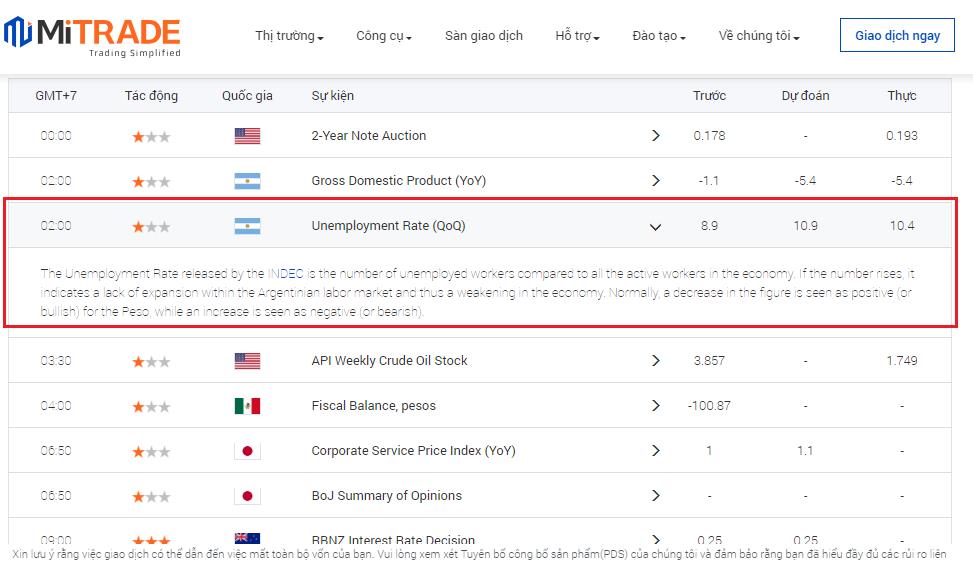Expand the BoJ Summary of Opinions row

[x=656, y=496]
